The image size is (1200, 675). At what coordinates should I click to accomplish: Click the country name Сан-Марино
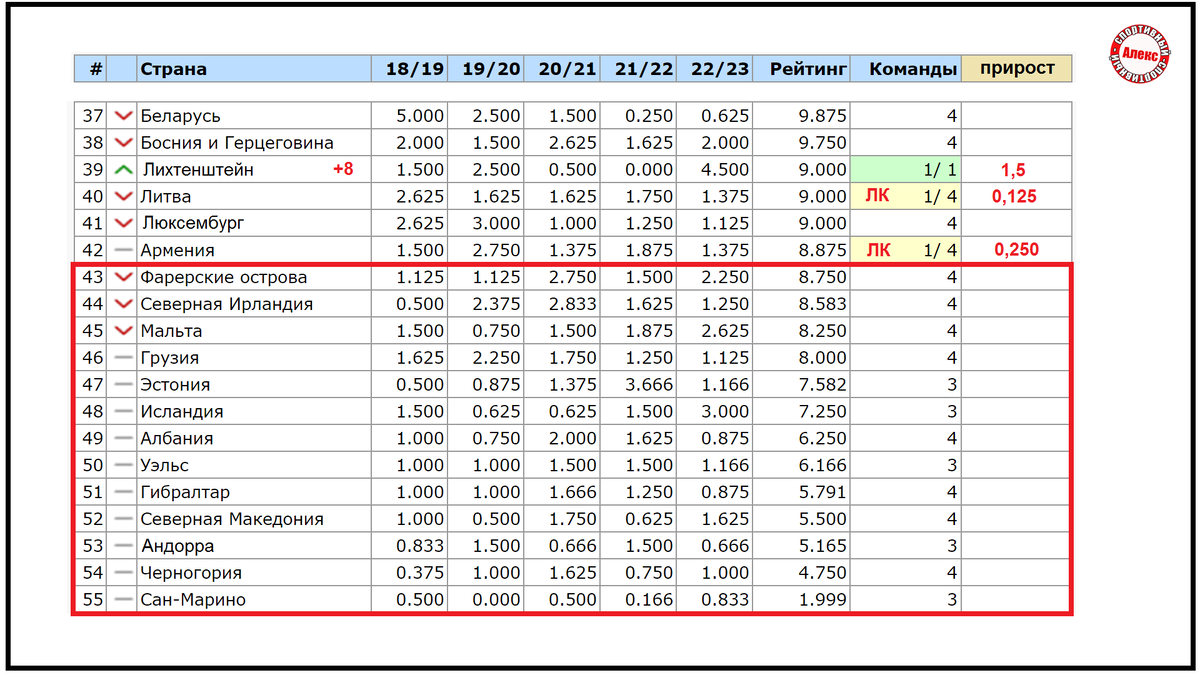tap(193, 600)
